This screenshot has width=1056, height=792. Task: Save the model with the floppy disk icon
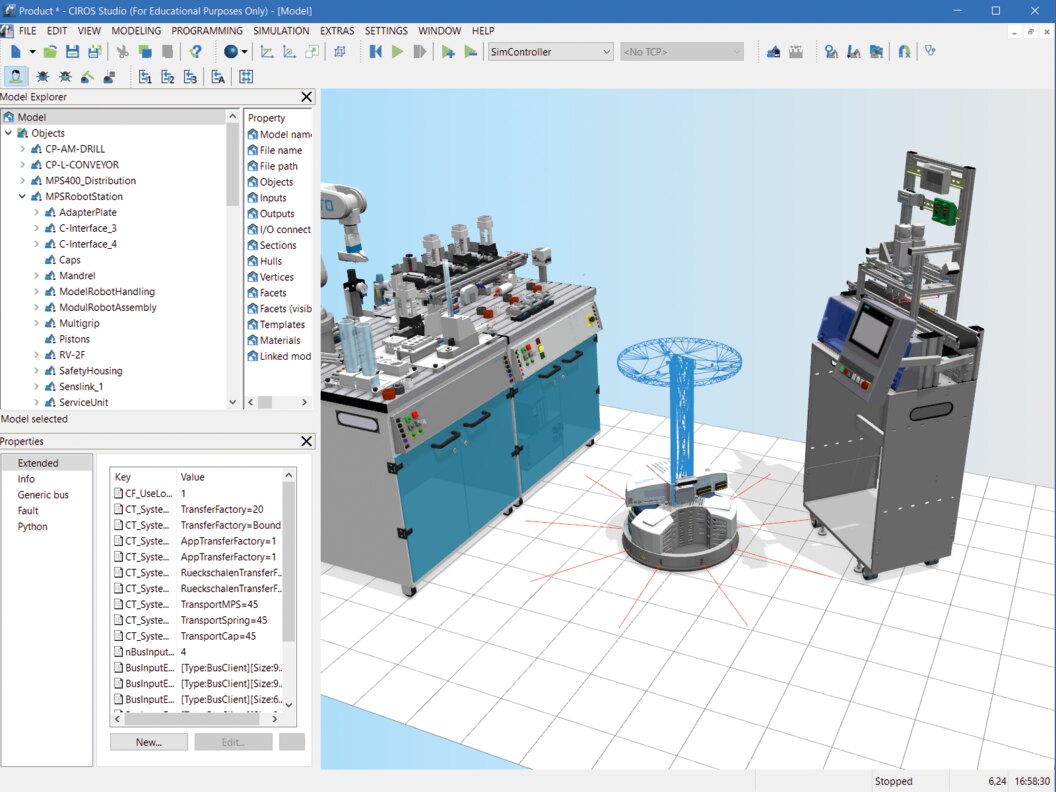(72, 52)
